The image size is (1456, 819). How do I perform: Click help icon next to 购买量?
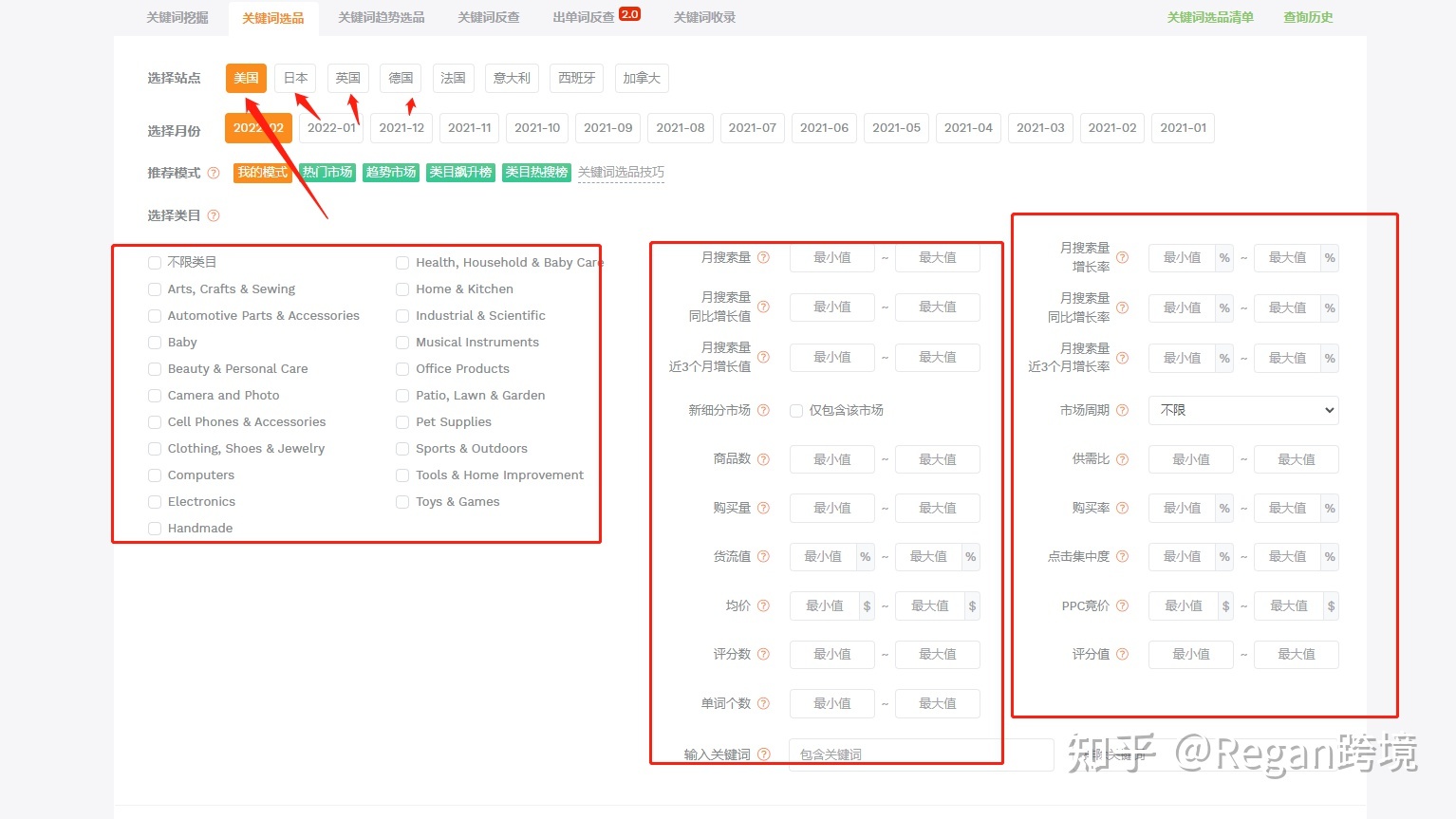tap(763, 509)
